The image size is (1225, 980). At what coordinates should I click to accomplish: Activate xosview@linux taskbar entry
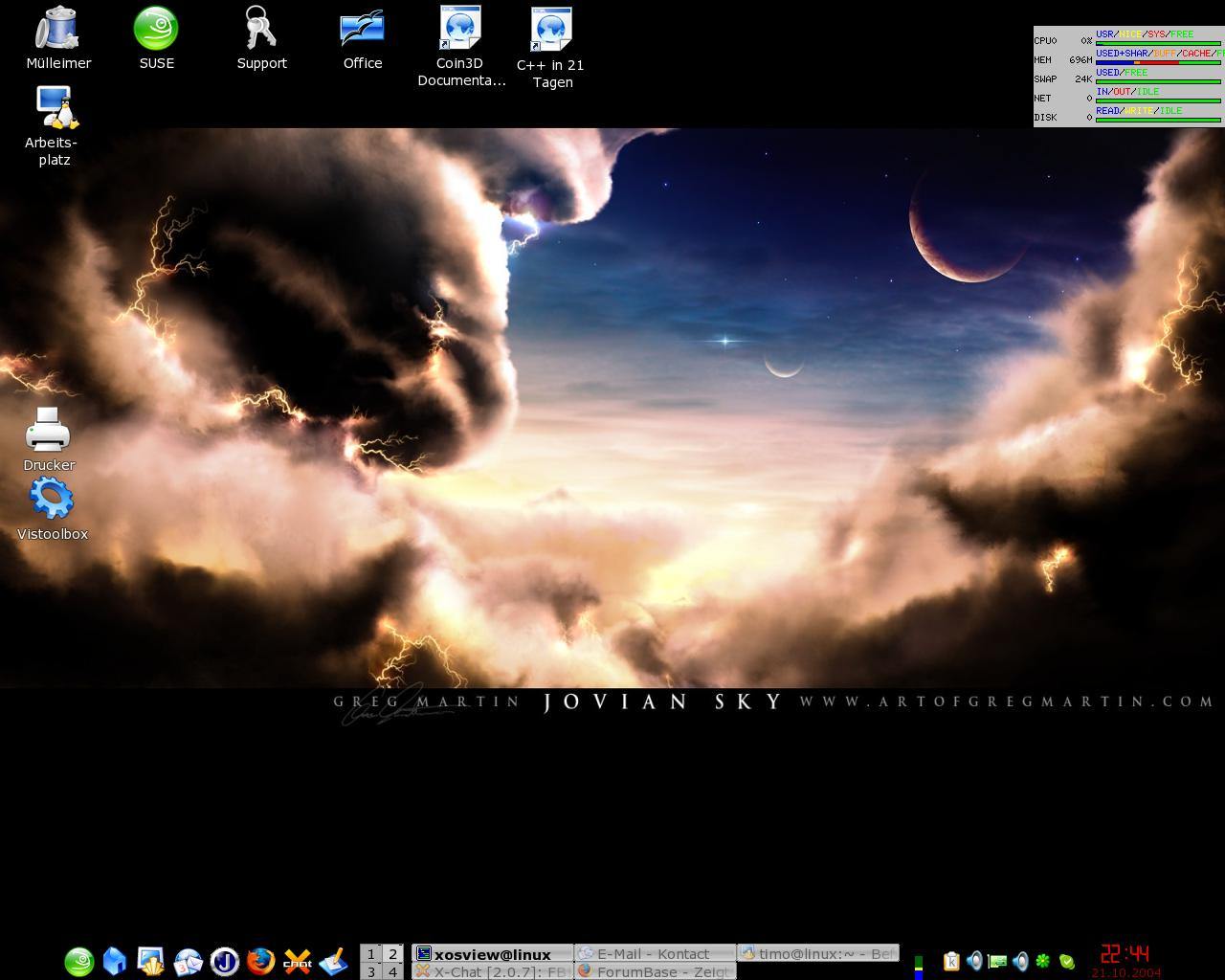click(493, 953)
